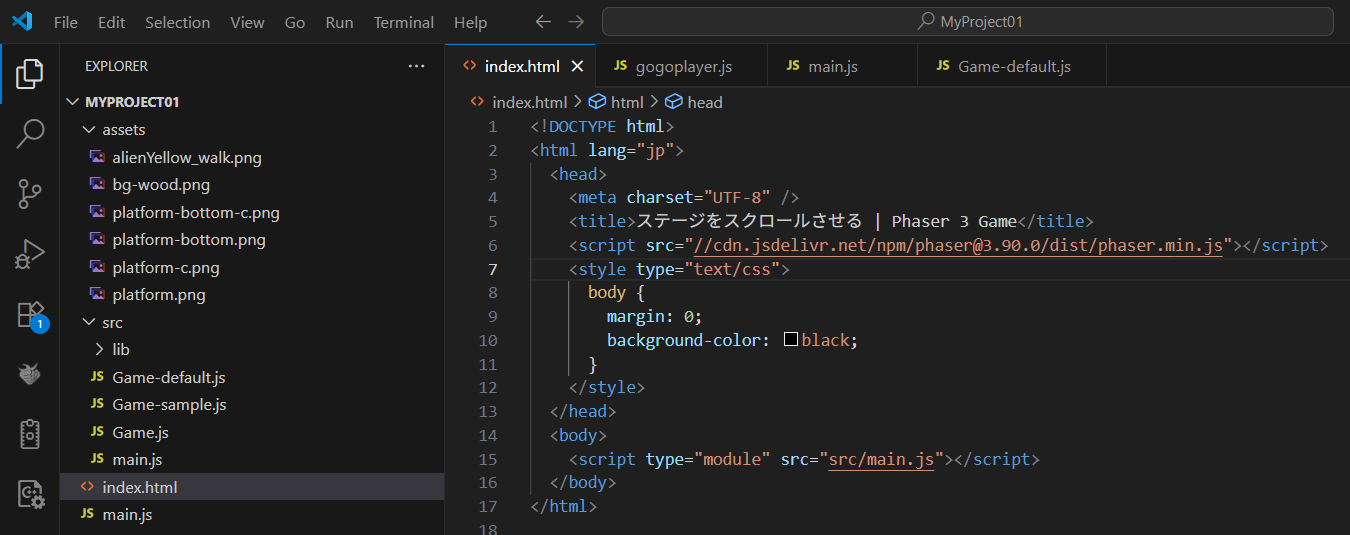
Task: Open the Go menu
Action: (x=295, y=22)
